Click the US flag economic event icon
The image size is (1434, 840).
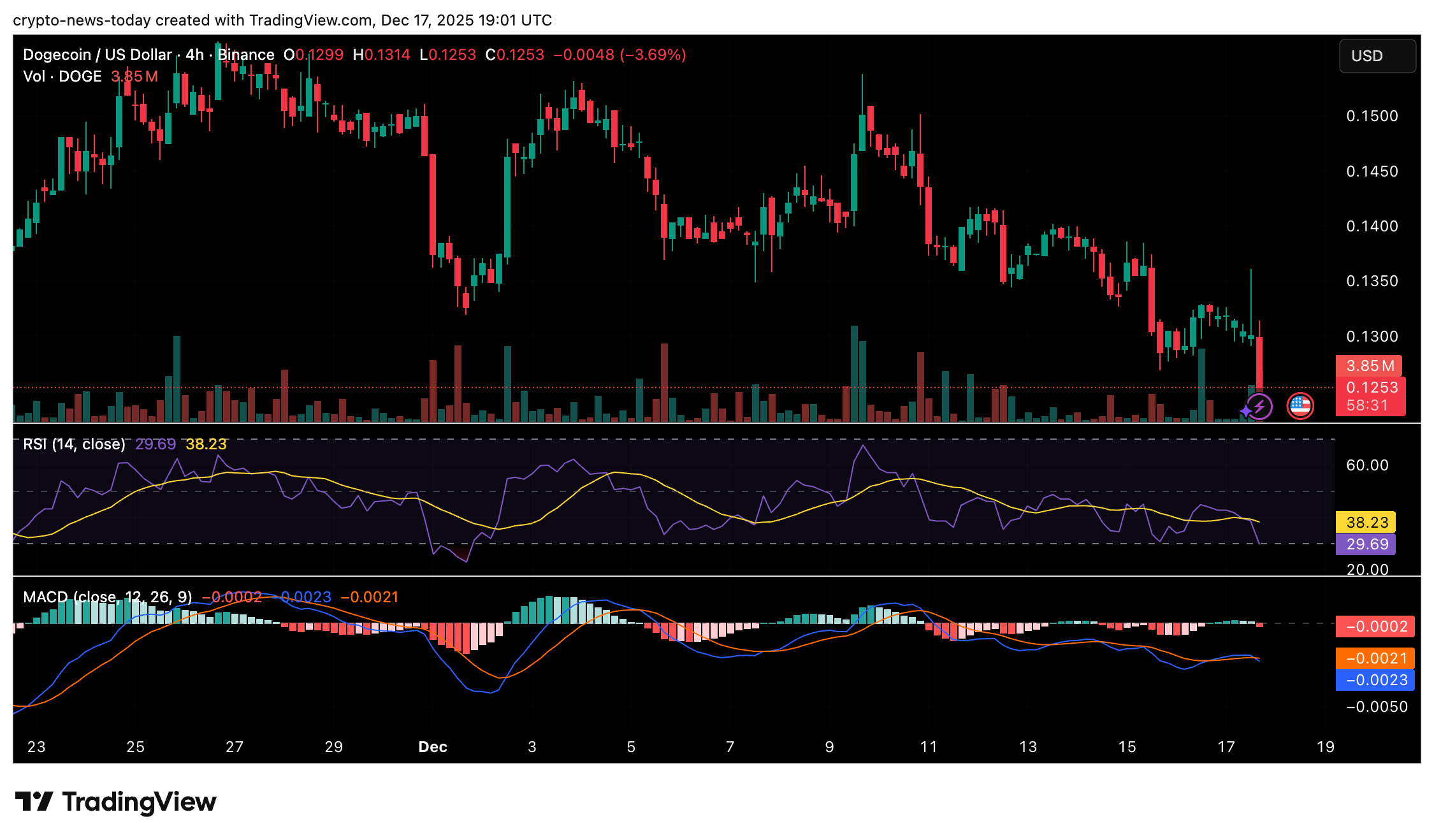[1300, 406]
